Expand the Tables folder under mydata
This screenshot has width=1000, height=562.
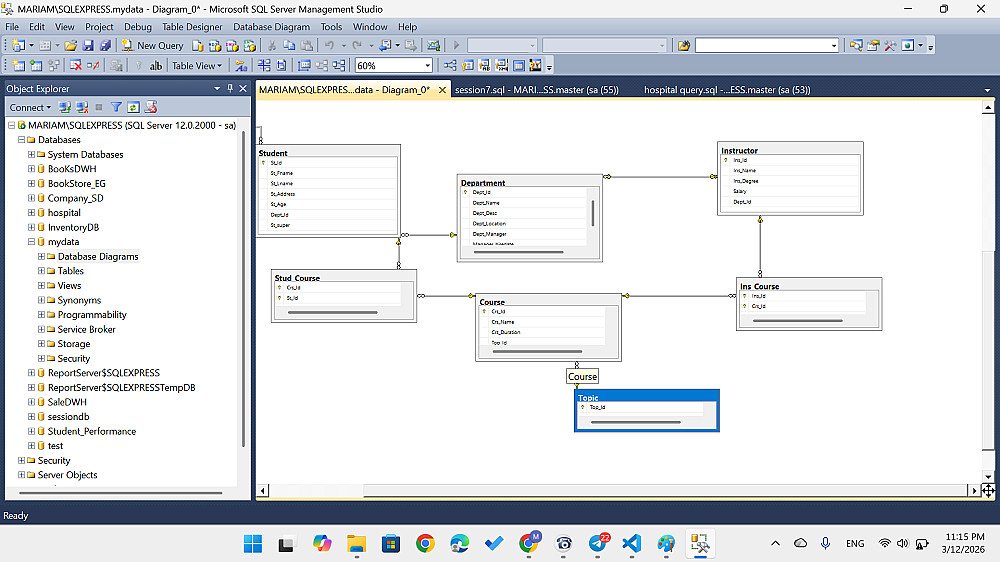coord(42,271)
